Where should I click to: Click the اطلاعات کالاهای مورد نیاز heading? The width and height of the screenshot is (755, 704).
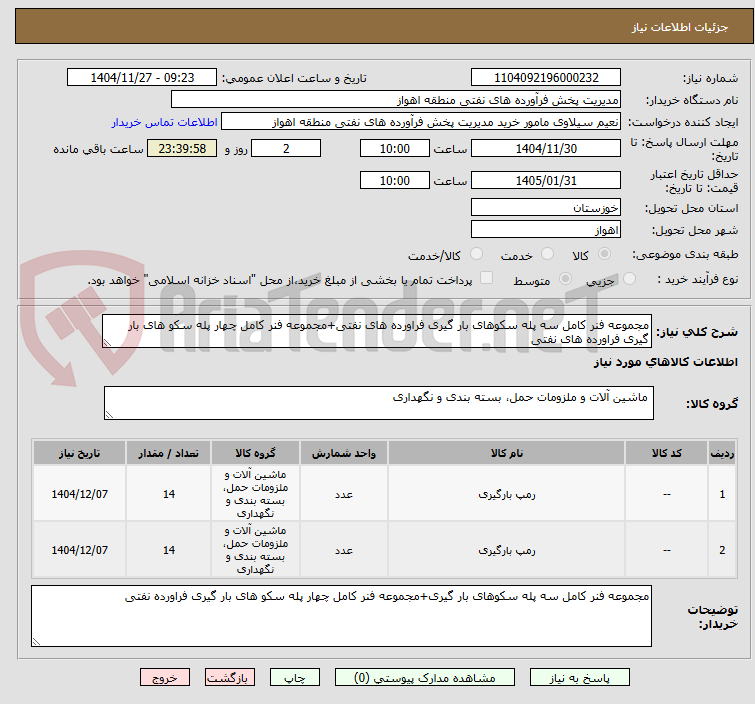tap(665, 362)
